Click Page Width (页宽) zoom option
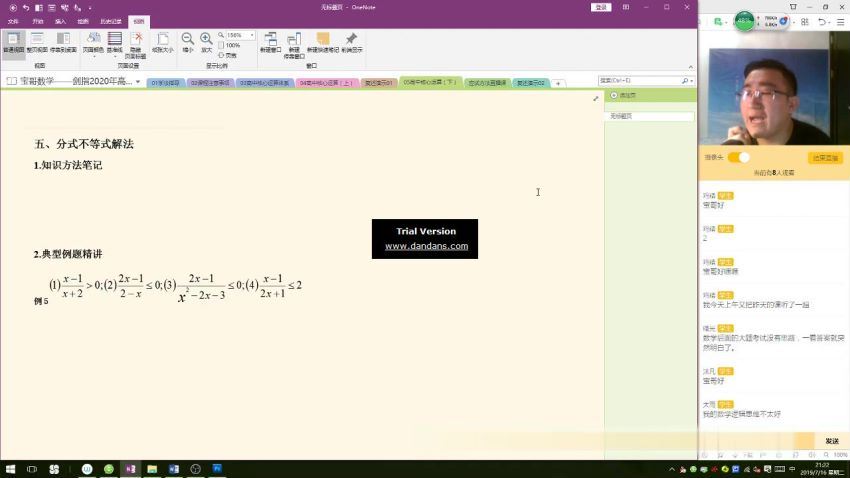The image size is (850, 478). [x=228, y=55]
